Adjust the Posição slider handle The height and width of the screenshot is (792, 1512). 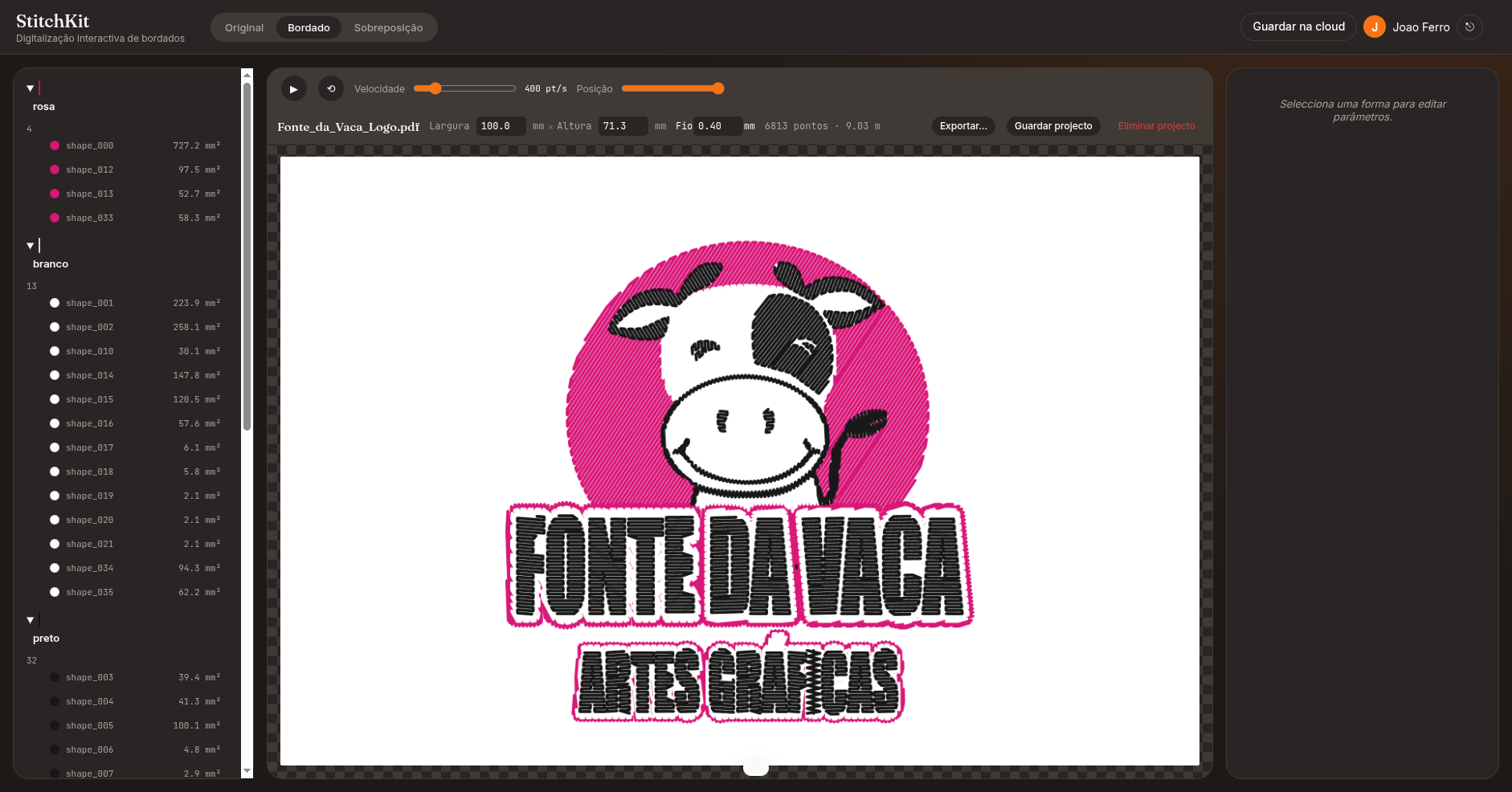pos(718,88)
